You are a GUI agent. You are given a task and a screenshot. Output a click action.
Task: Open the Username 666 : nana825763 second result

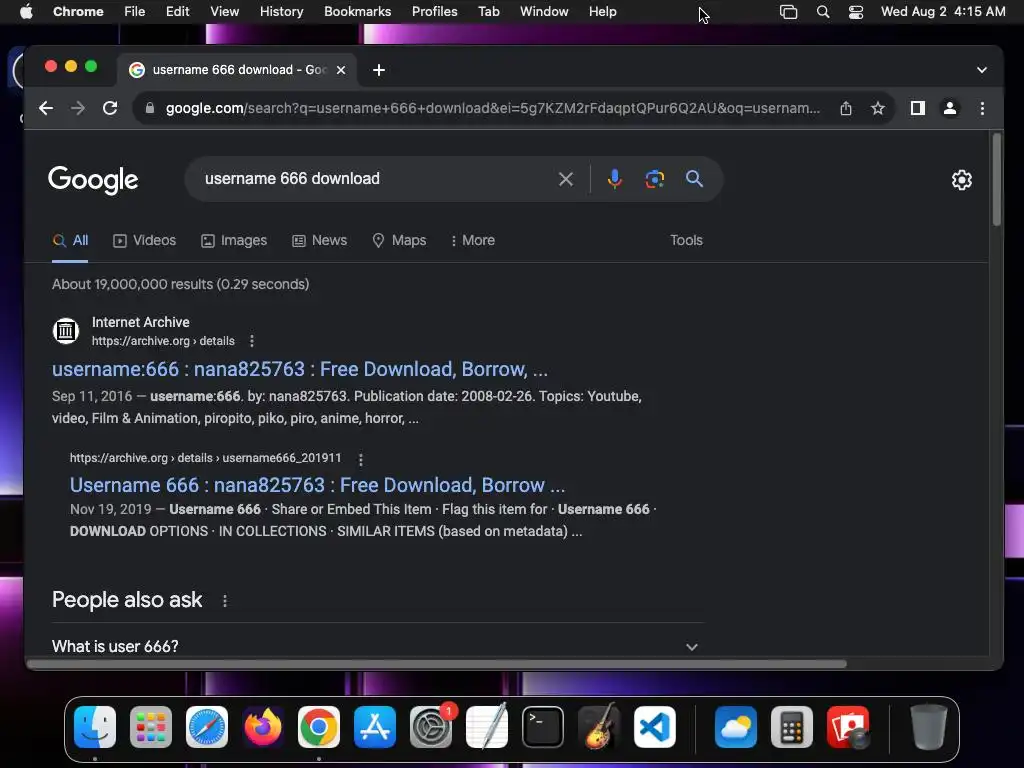(317, 485)
